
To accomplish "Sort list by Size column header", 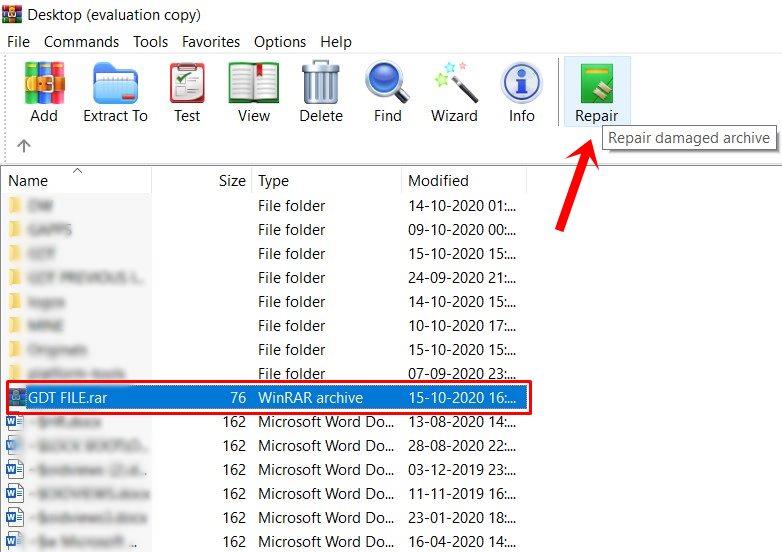I will click(x=231, y=181).
